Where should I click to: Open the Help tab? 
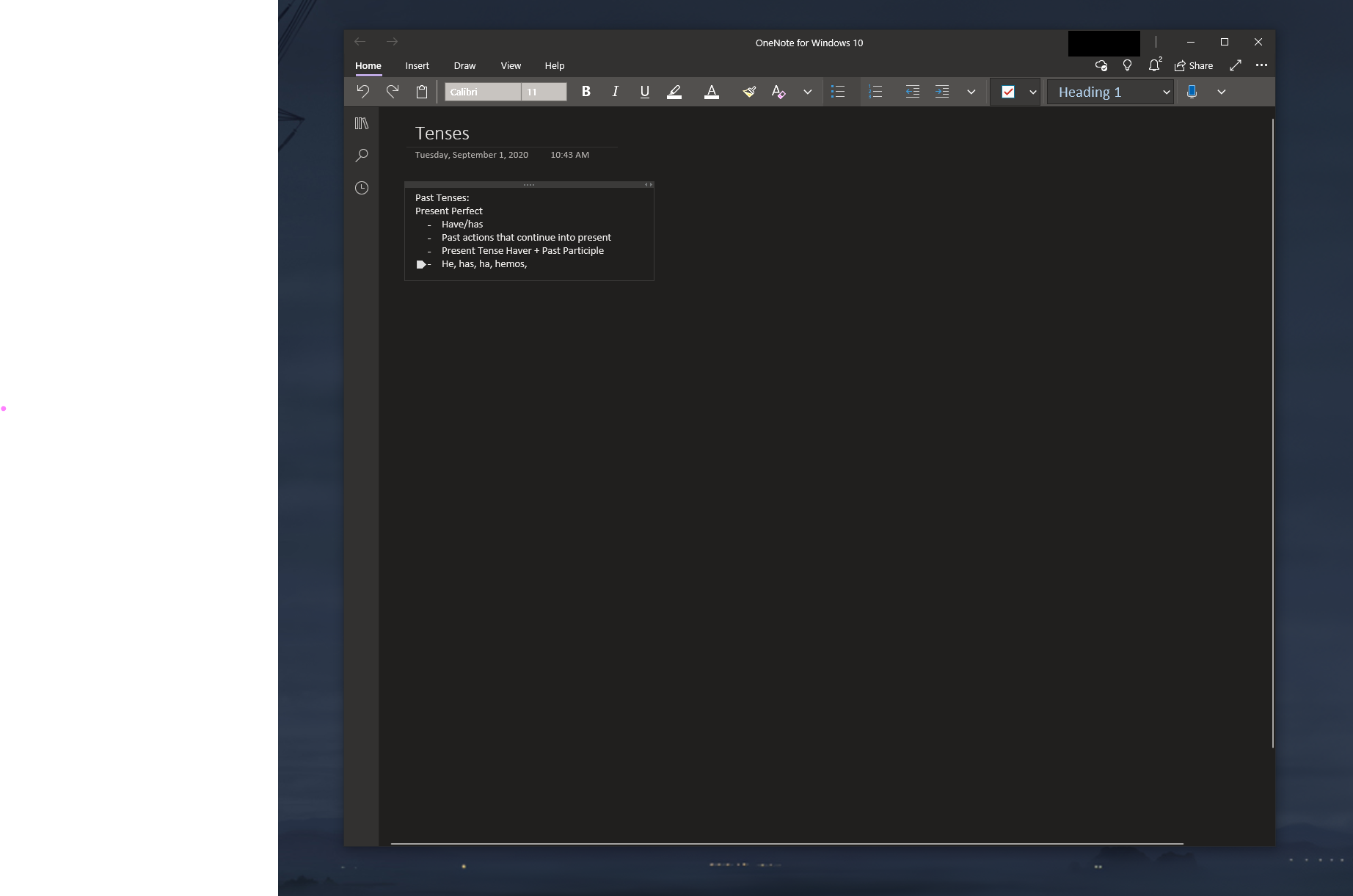pos(555,66)
